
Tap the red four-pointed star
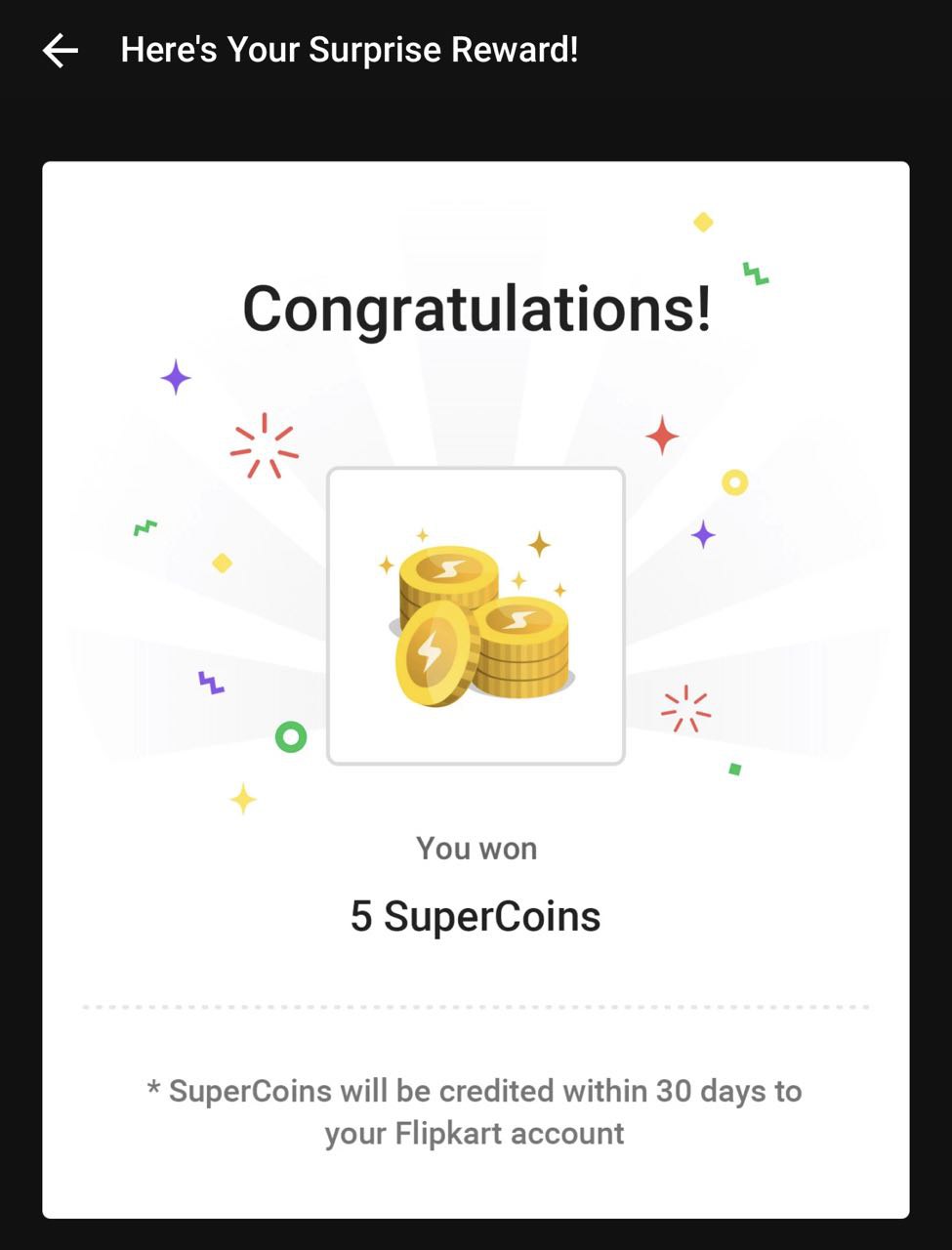tap(662, 435)
